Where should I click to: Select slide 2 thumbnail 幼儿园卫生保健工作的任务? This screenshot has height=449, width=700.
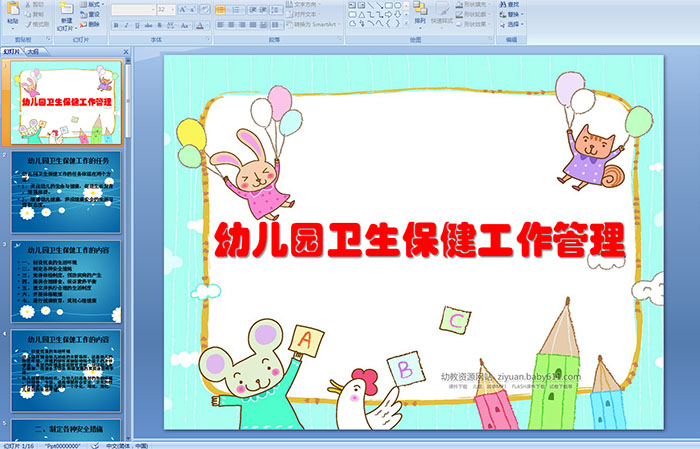click(x=66, y=192)
